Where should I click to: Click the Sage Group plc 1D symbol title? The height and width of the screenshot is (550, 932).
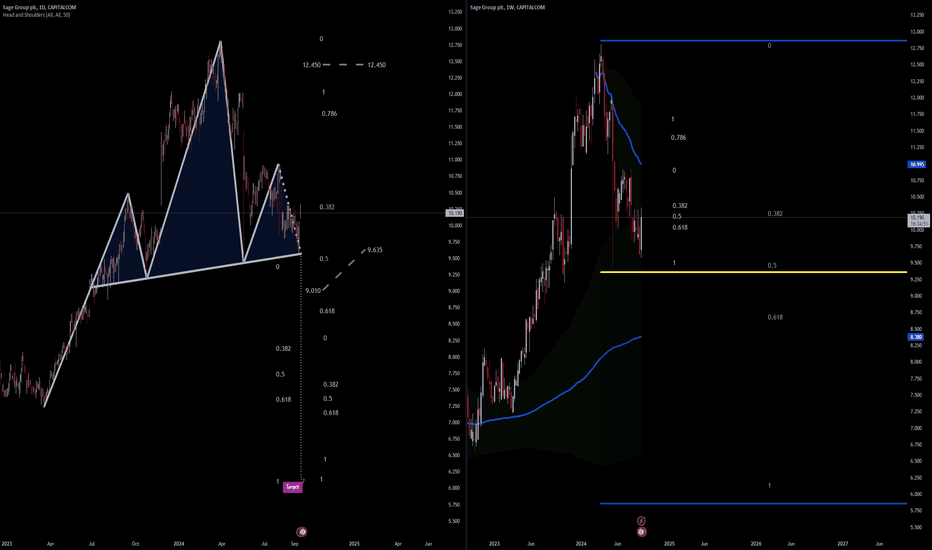39,7
